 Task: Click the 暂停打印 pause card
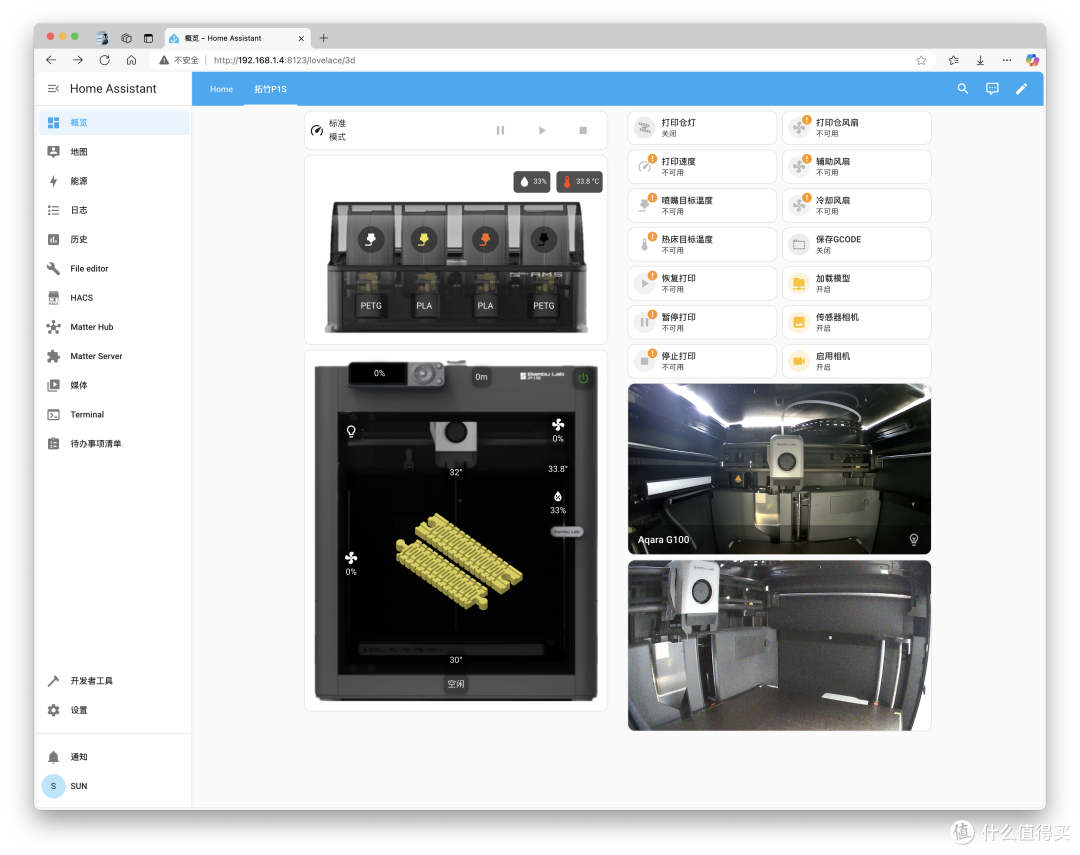pyautogui.click(x=702, y=322)
